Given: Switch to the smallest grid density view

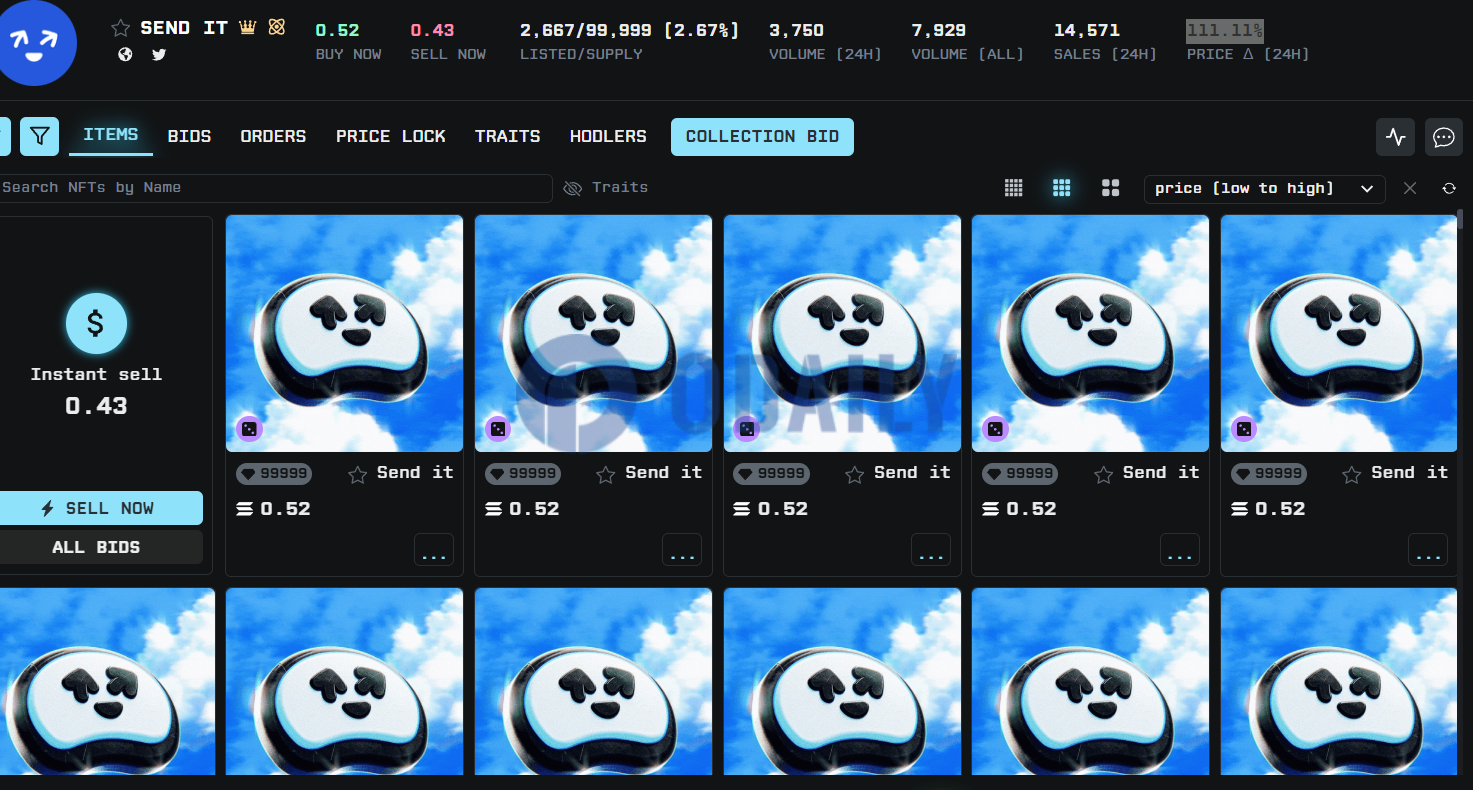Looking at the screenshot, I should (x=1013, y=188).
